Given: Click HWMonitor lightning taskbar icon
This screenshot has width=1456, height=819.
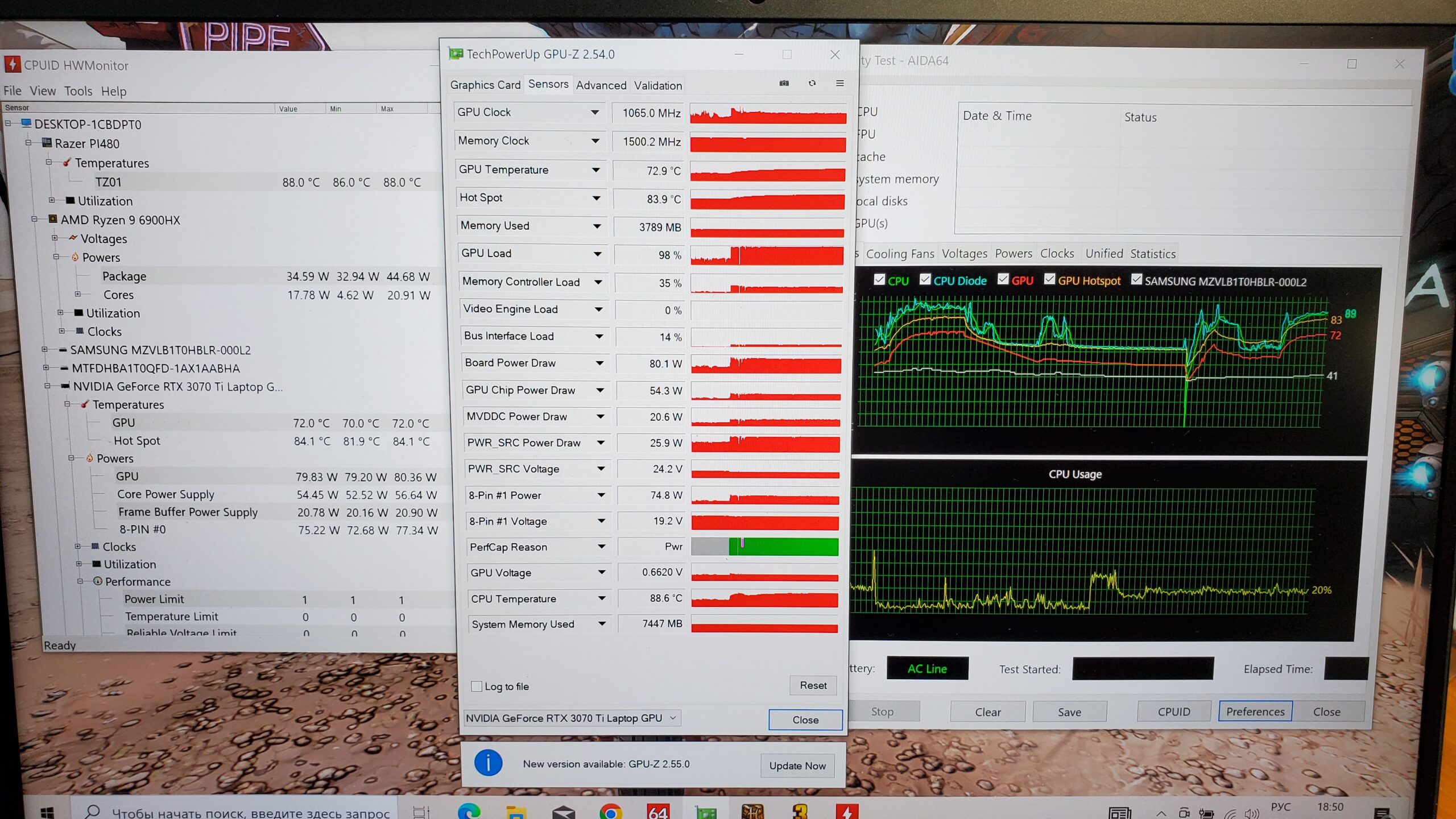Looking at the screenshot, I should [x=847, y=812].
